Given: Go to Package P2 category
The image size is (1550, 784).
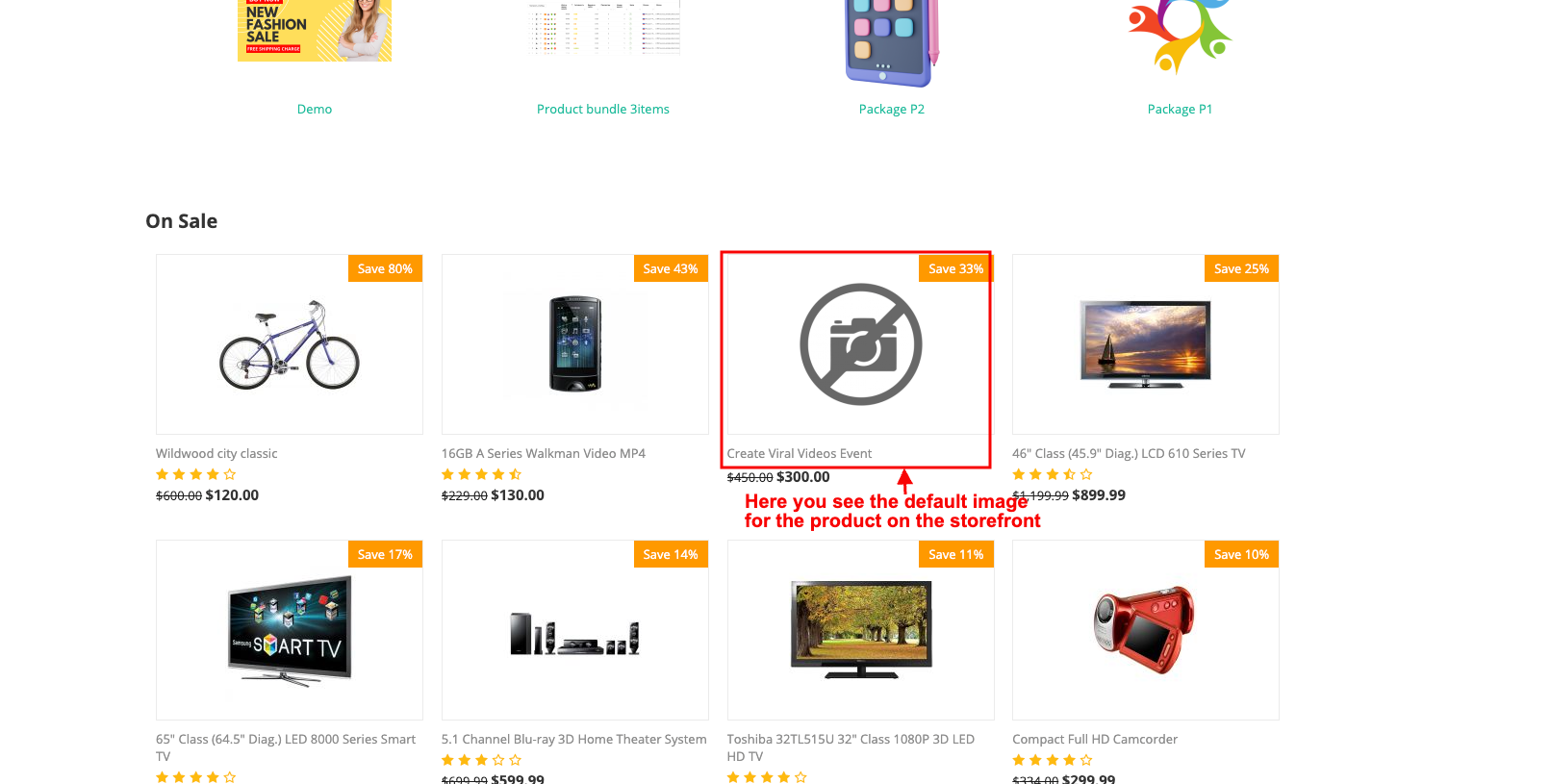Looking at the screenshot, I should point(892,110).
